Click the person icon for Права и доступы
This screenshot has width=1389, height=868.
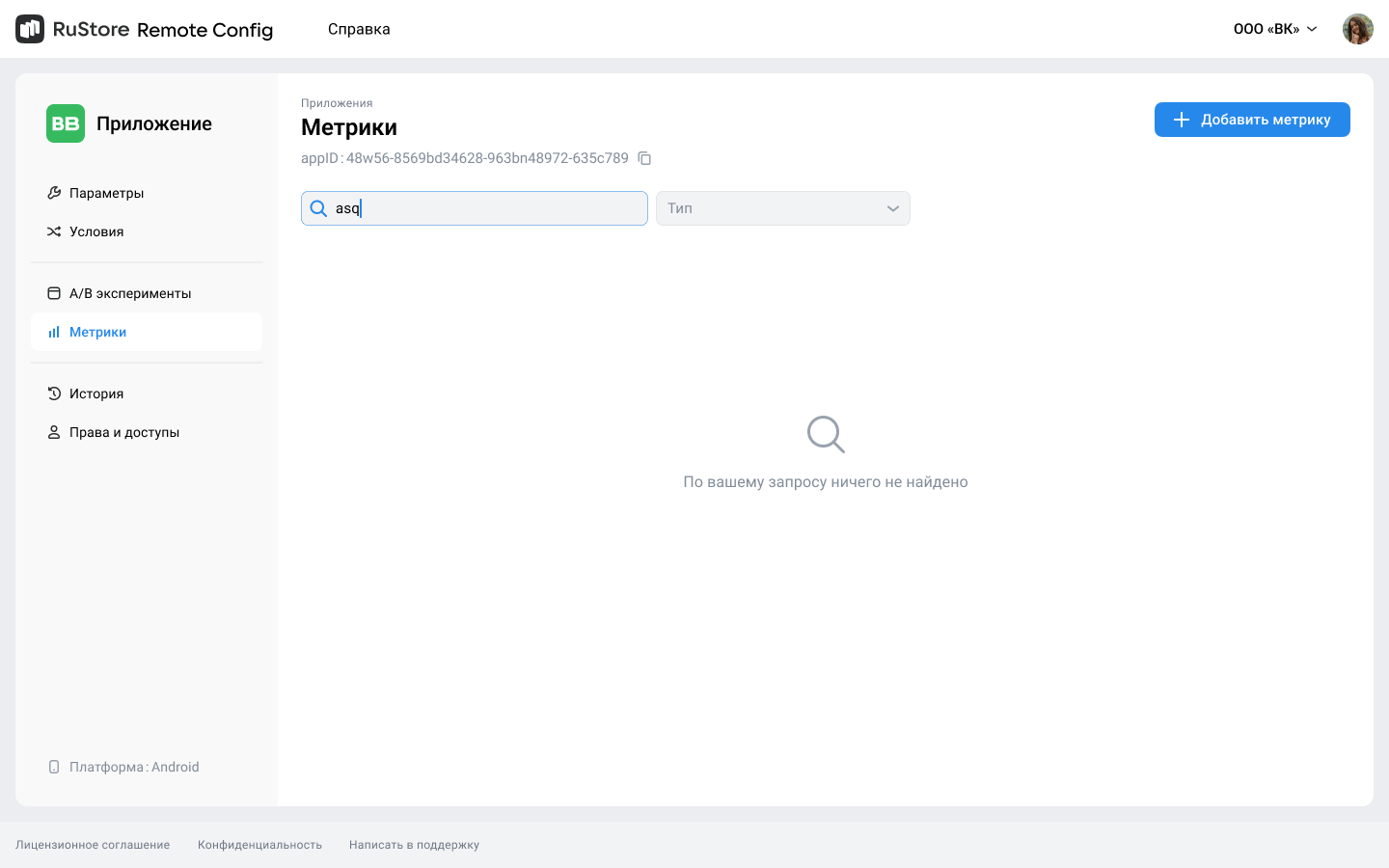(54, 432)
